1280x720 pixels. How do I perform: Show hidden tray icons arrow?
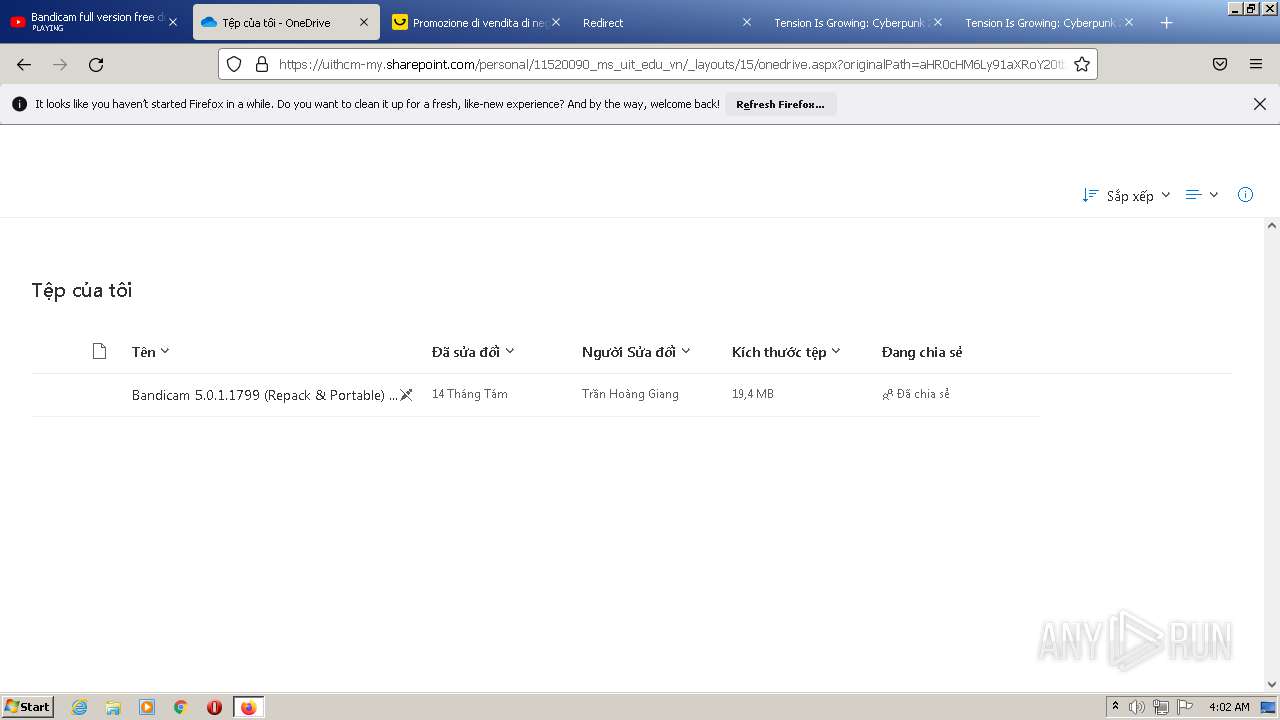click(x=1115, y=707)
